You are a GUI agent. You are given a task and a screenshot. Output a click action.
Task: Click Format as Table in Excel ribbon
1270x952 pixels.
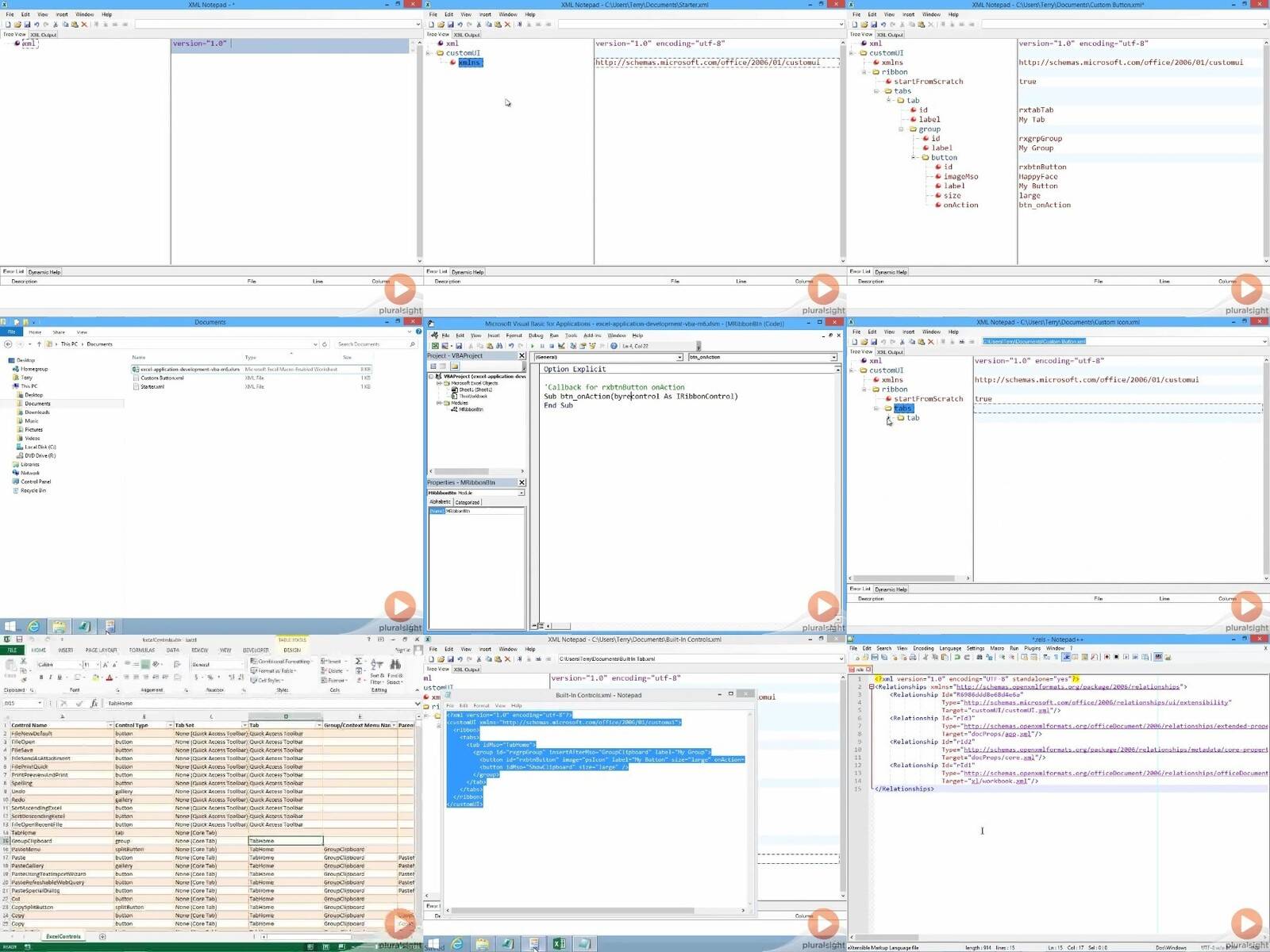[273, 670]
